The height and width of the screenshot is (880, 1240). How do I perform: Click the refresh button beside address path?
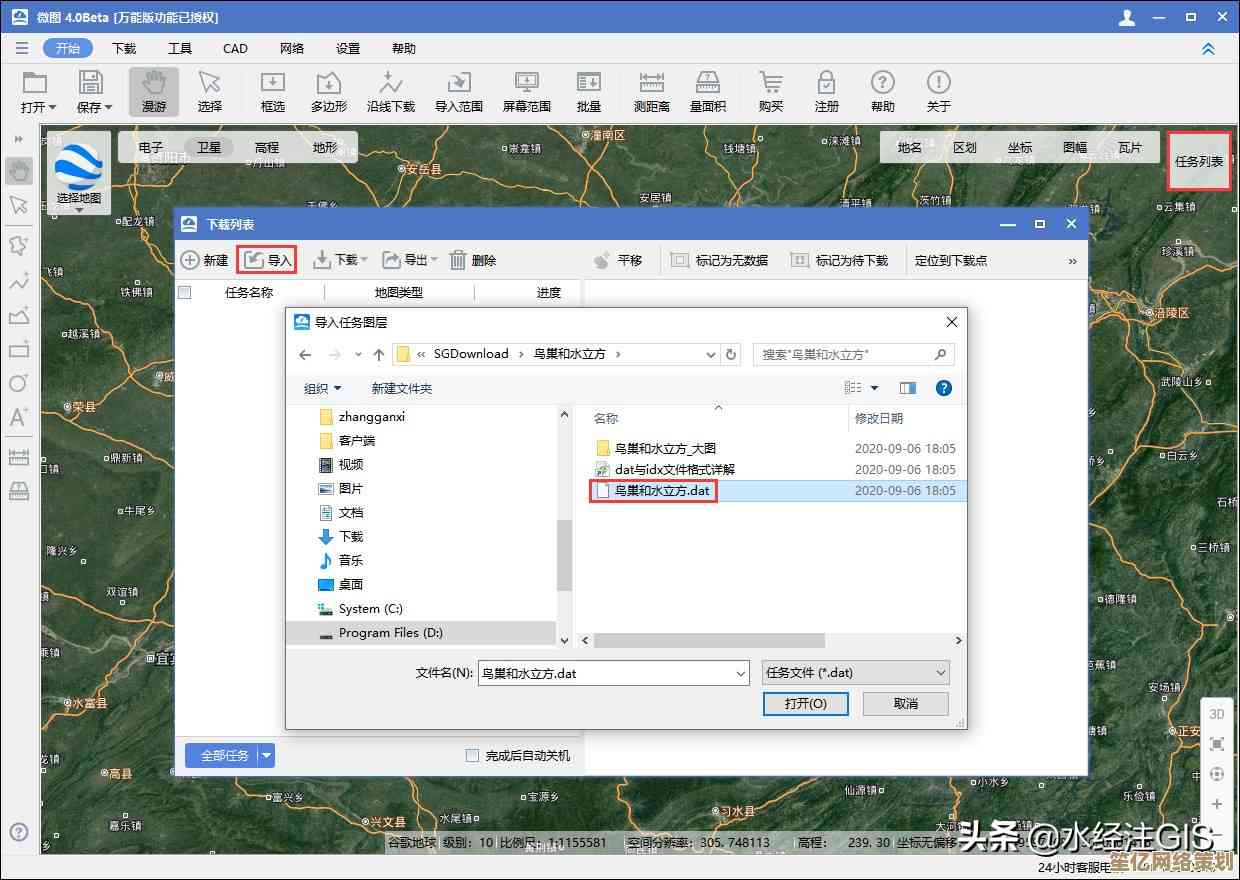click(731, 354)
